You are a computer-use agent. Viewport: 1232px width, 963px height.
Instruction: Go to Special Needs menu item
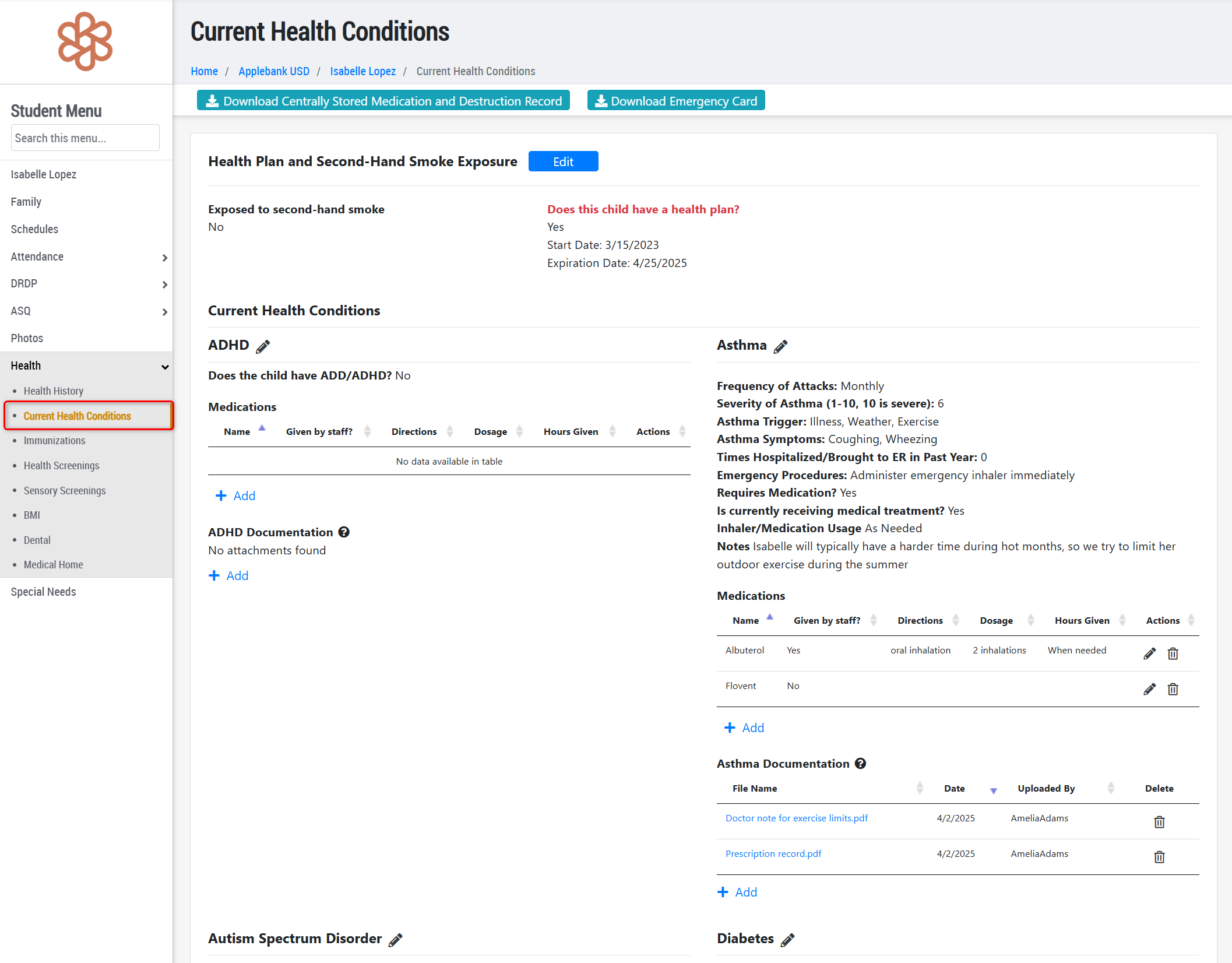(x=43, y=592)
